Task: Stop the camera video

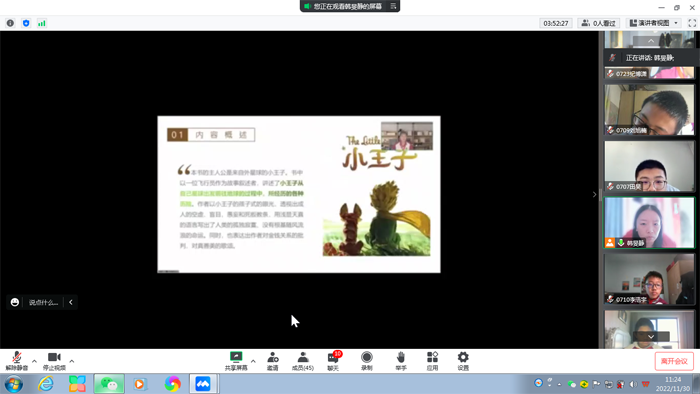Action: click(x=54, y=361)
